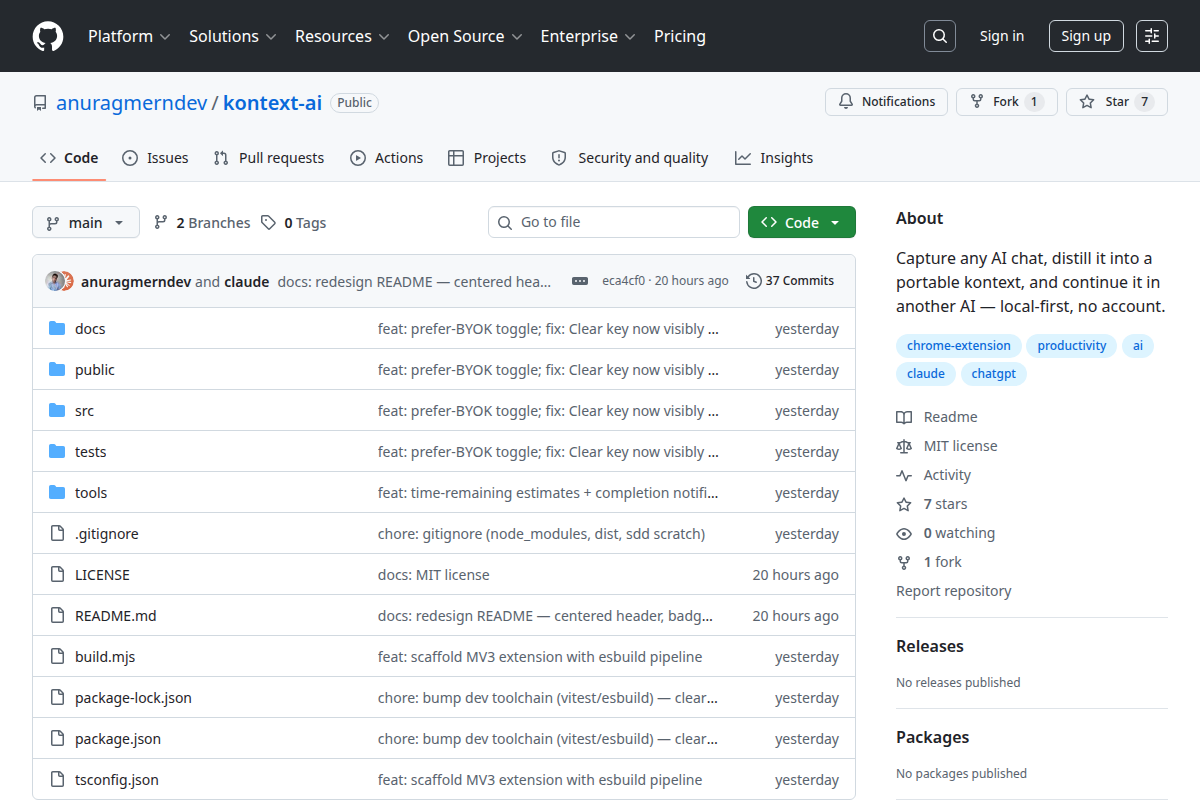Click the chatgpt topic tag
The image size is (1200, 800).
pyautogui.click(x=993, y=374)
